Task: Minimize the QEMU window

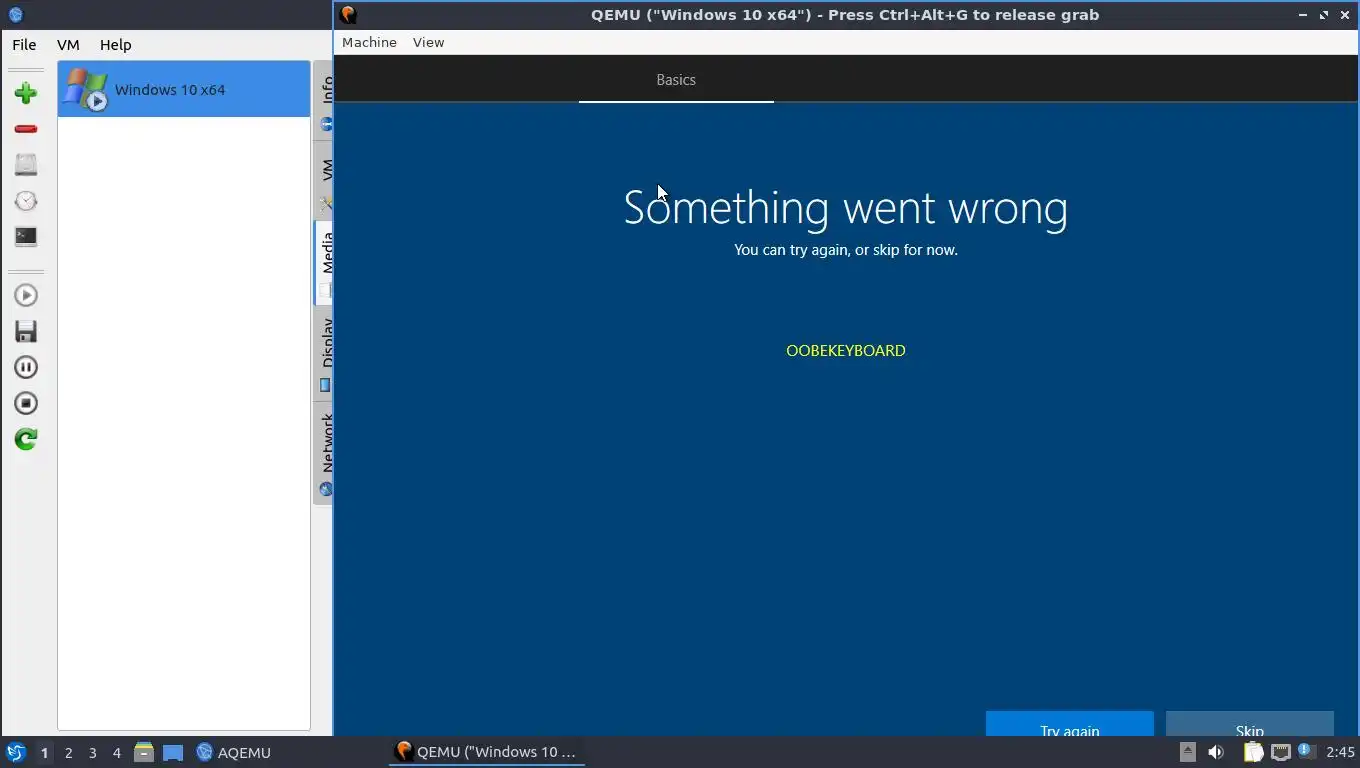Action: [1303, 15]
